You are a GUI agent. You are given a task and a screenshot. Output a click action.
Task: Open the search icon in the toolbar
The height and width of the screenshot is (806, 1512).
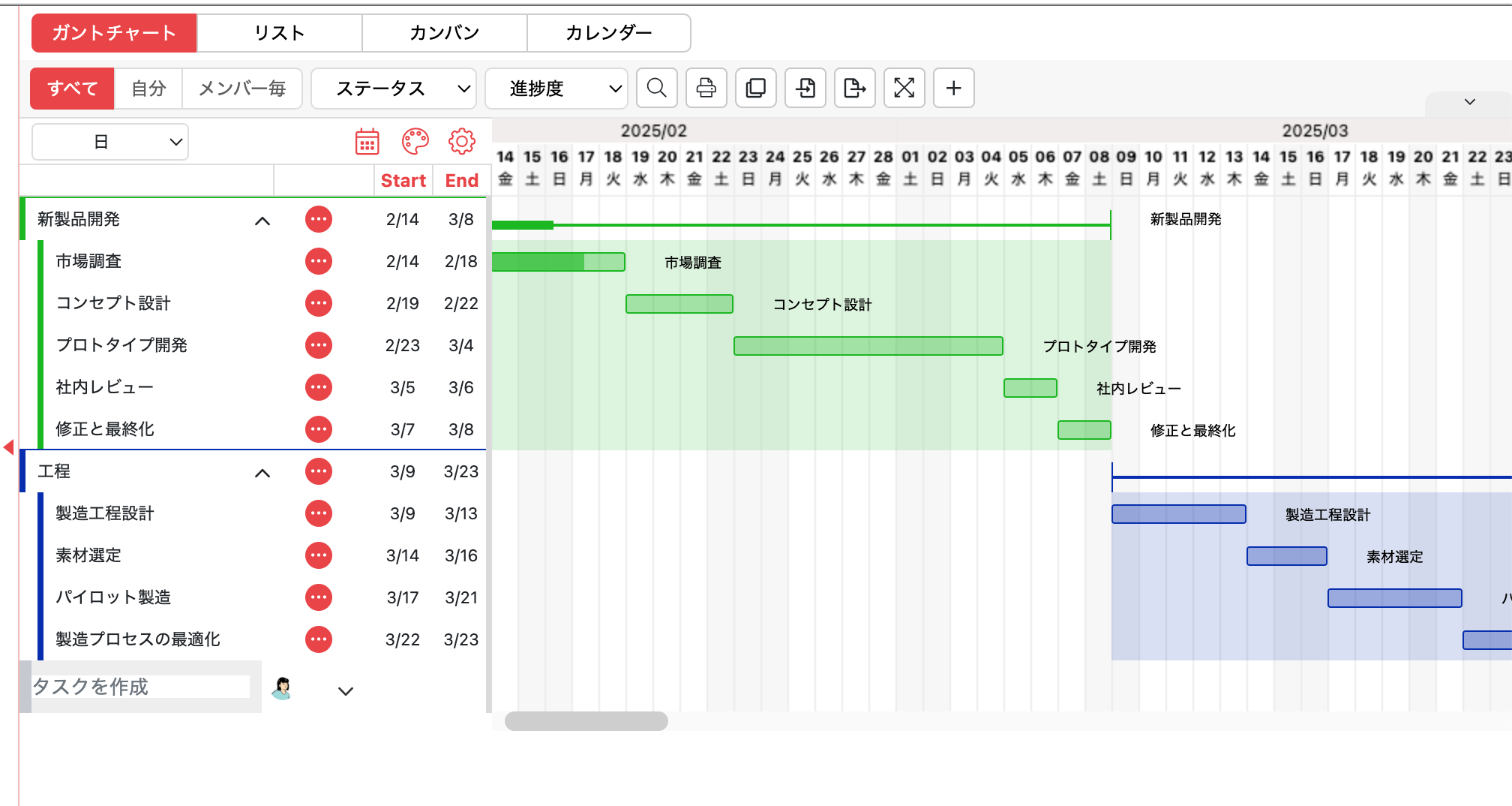click(656, 88)
